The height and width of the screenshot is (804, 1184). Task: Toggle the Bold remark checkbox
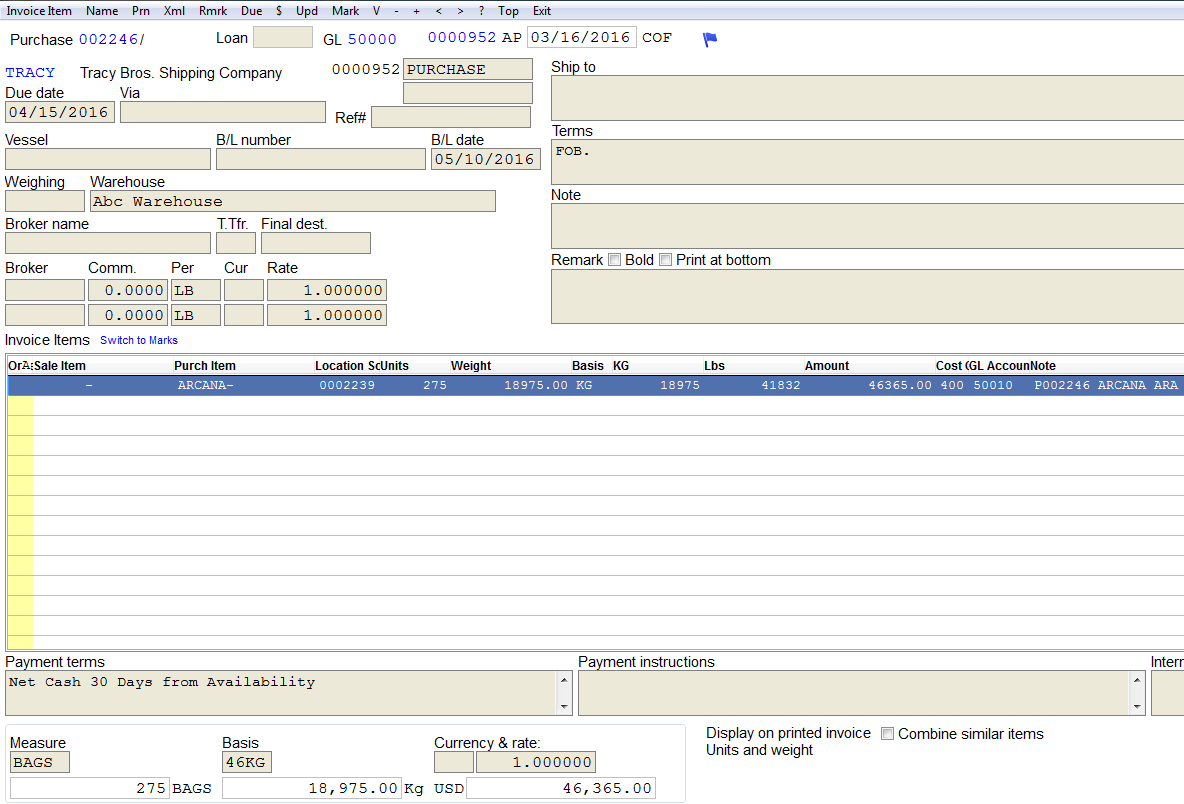click(615, 260)
